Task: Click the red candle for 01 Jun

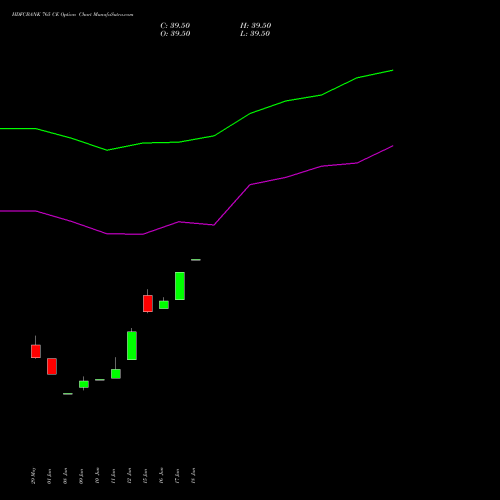Action: pos(52,366)
